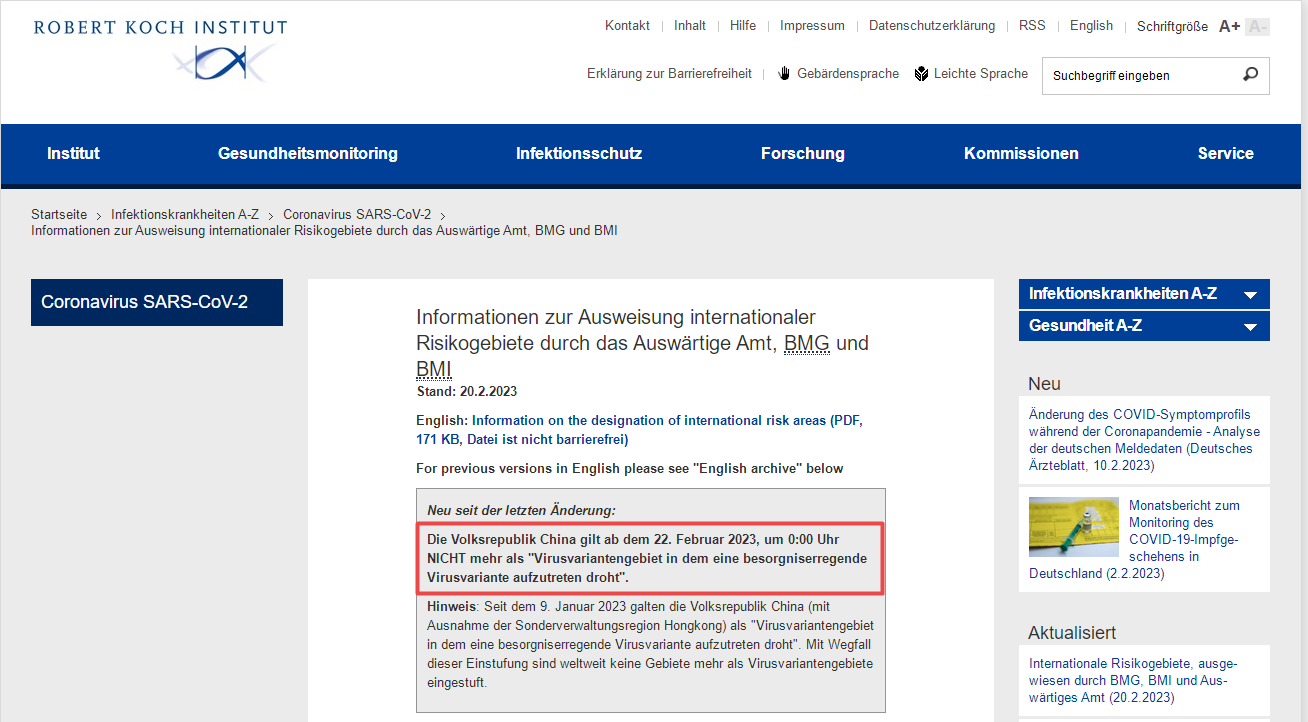Viewport: 1308px width, 722px height.
Task: Open the RSS feed link
Action: pyautogui.click(x=1032, y=26)
